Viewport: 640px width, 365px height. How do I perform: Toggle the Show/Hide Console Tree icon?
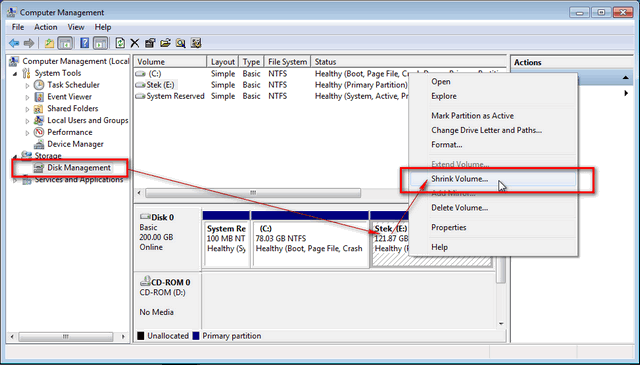pos(65,43)
